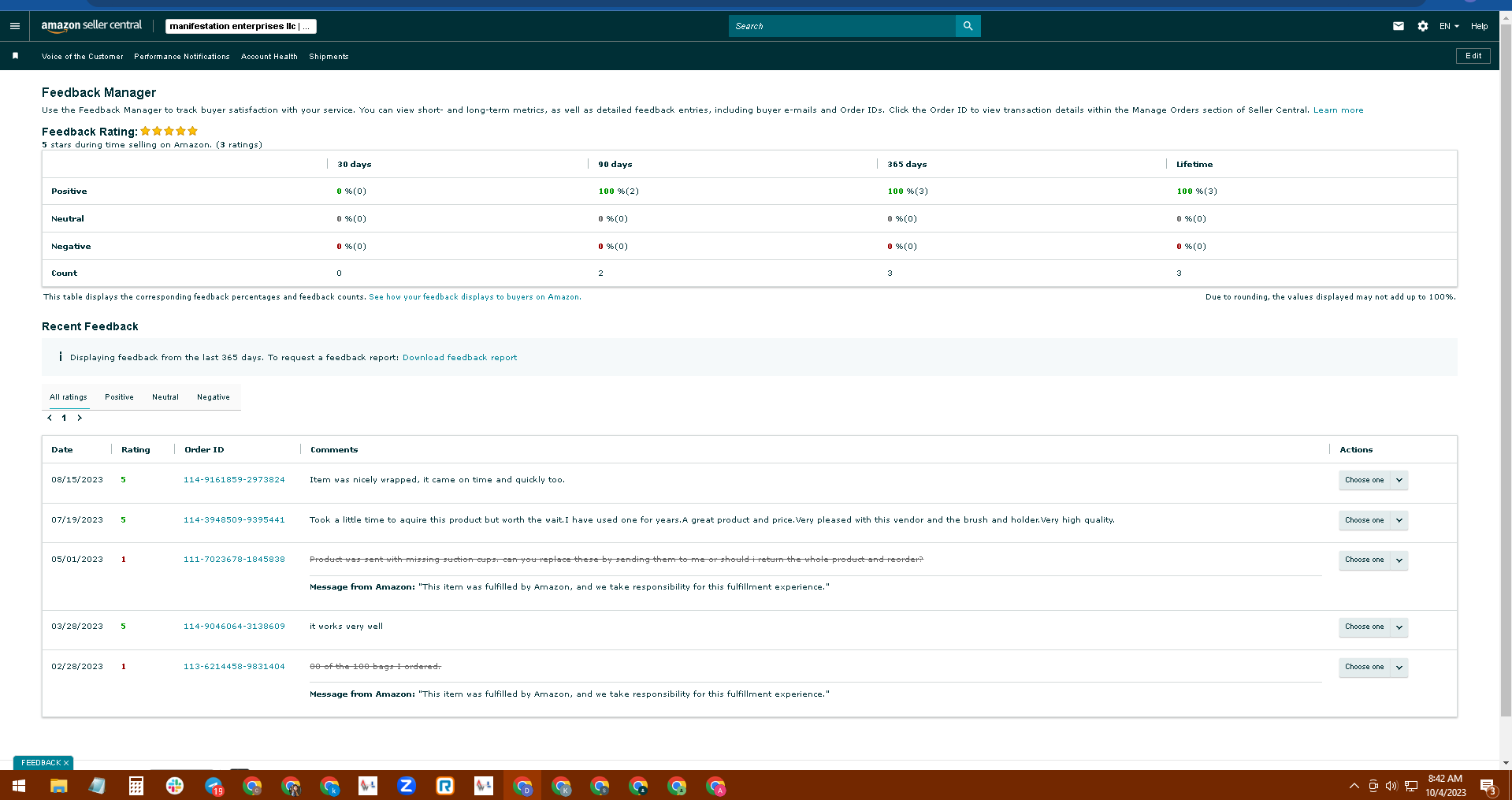Follow the Learn more link
Viewport: 1512px width, 800px height.
(x=1338, y=110)
